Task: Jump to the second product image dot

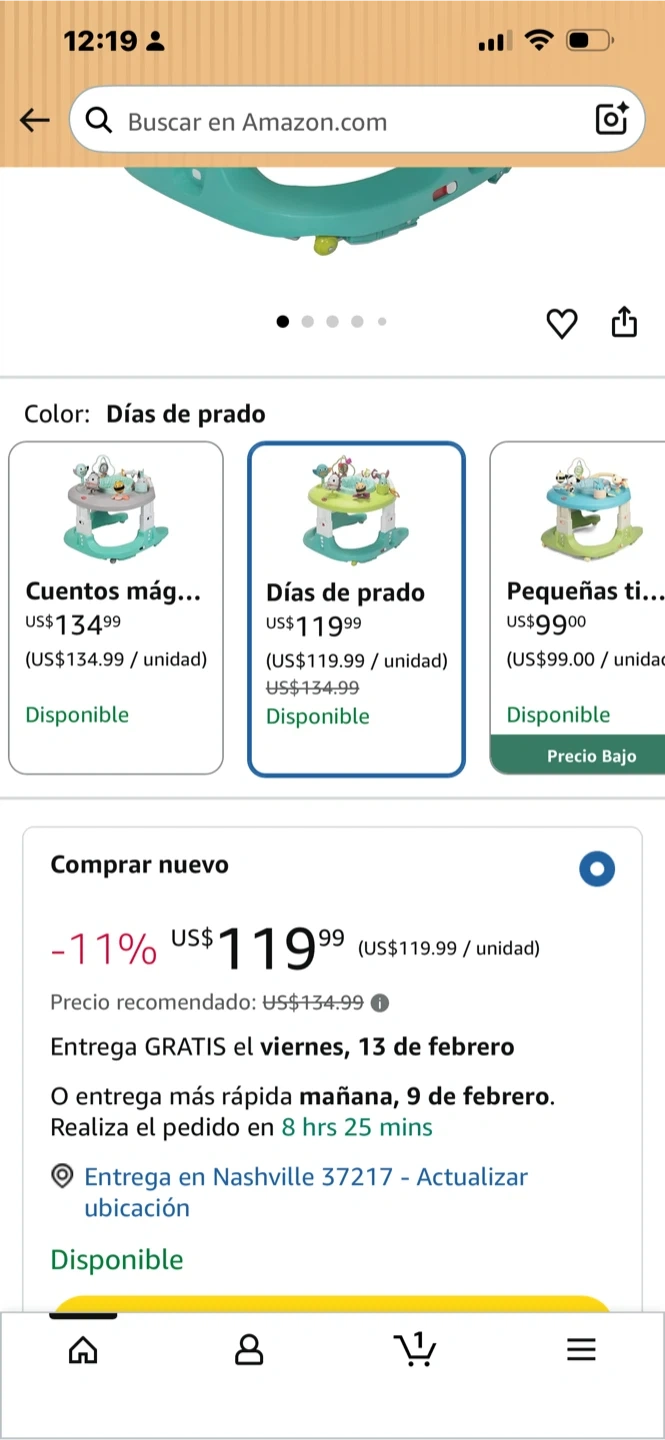Action: [x=308, y=322]
